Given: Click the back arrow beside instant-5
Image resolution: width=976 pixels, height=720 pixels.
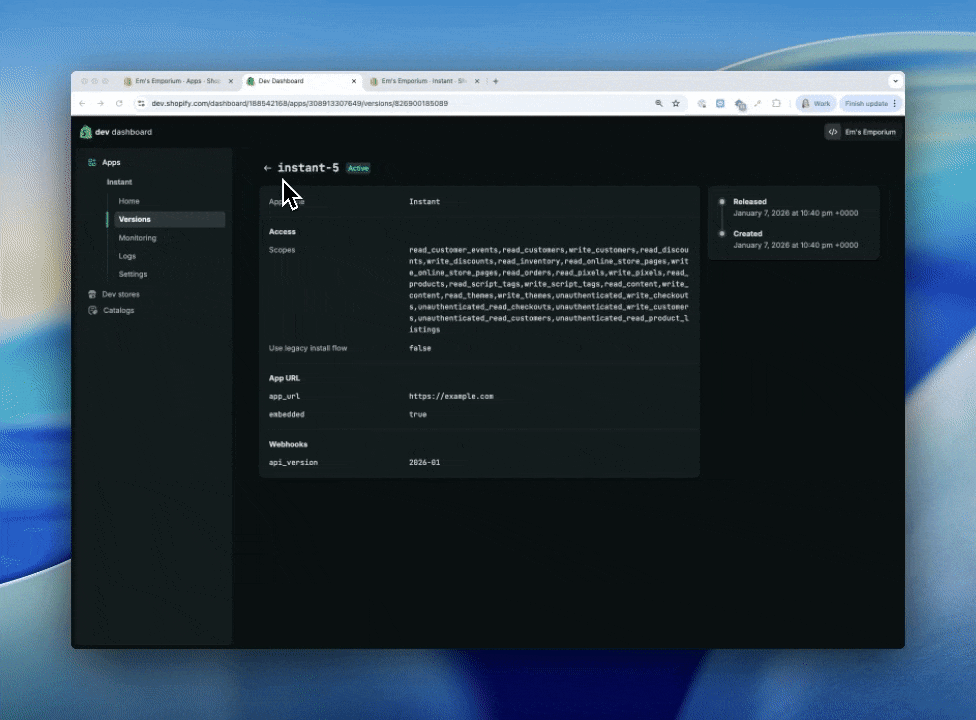Looking at the screenshot, I should 267,168.
